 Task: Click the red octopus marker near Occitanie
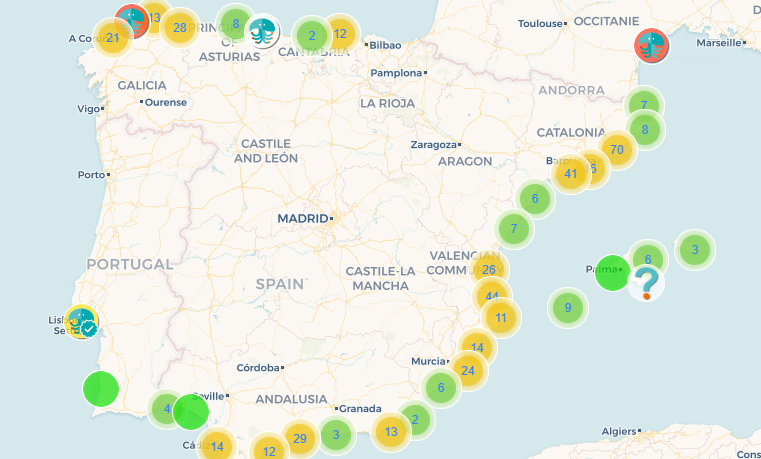pos(651,45)
